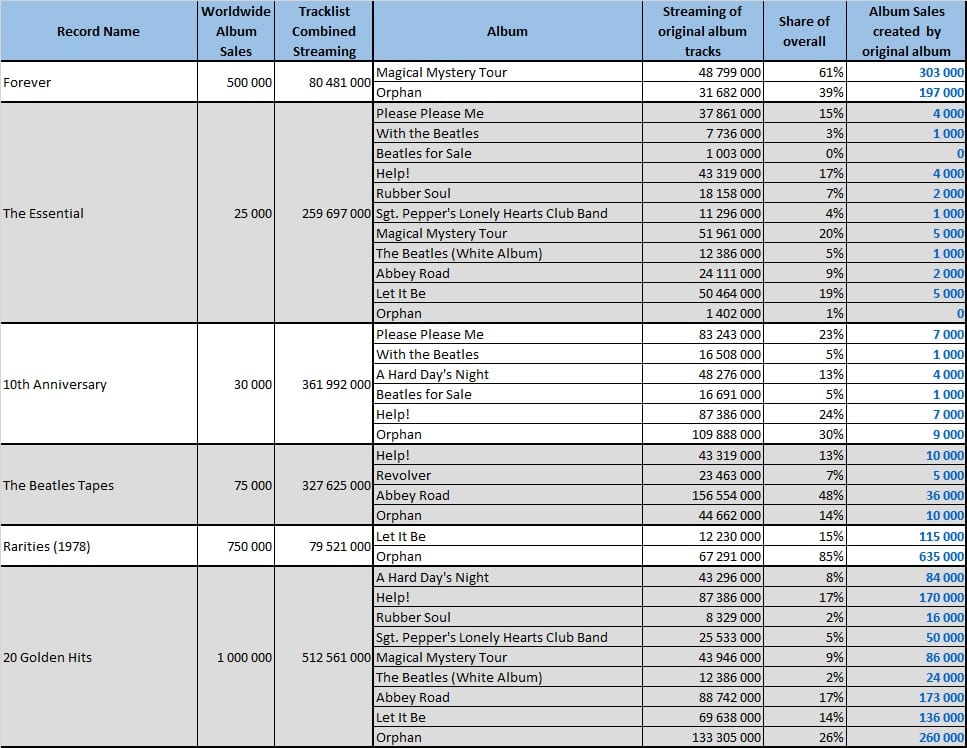Click the 24 000 album sales value
This screenshot has width=967, height=748.
point(906,677)
